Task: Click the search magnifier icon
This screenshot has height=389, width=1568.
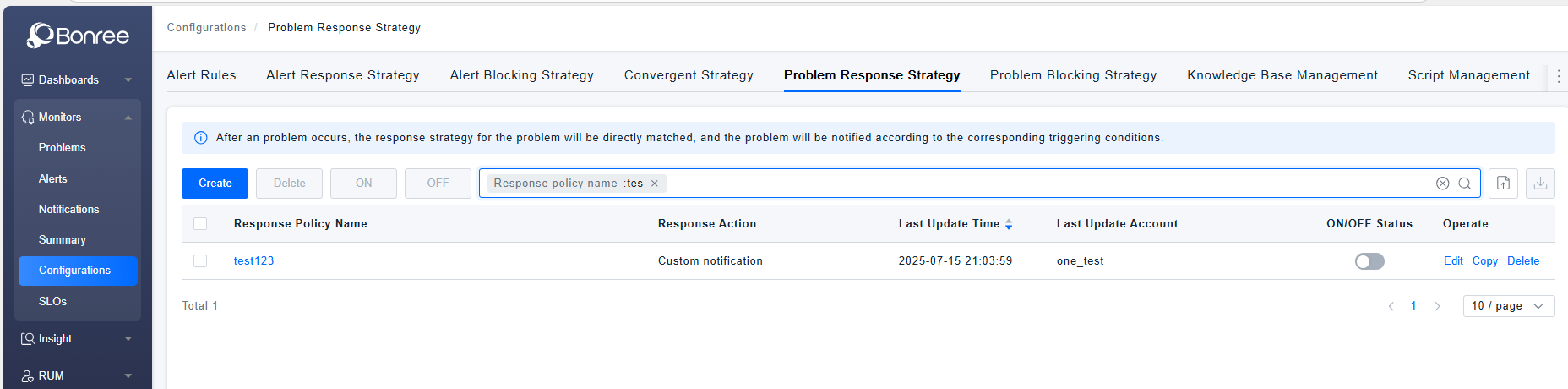Action: coord(1465,184)
